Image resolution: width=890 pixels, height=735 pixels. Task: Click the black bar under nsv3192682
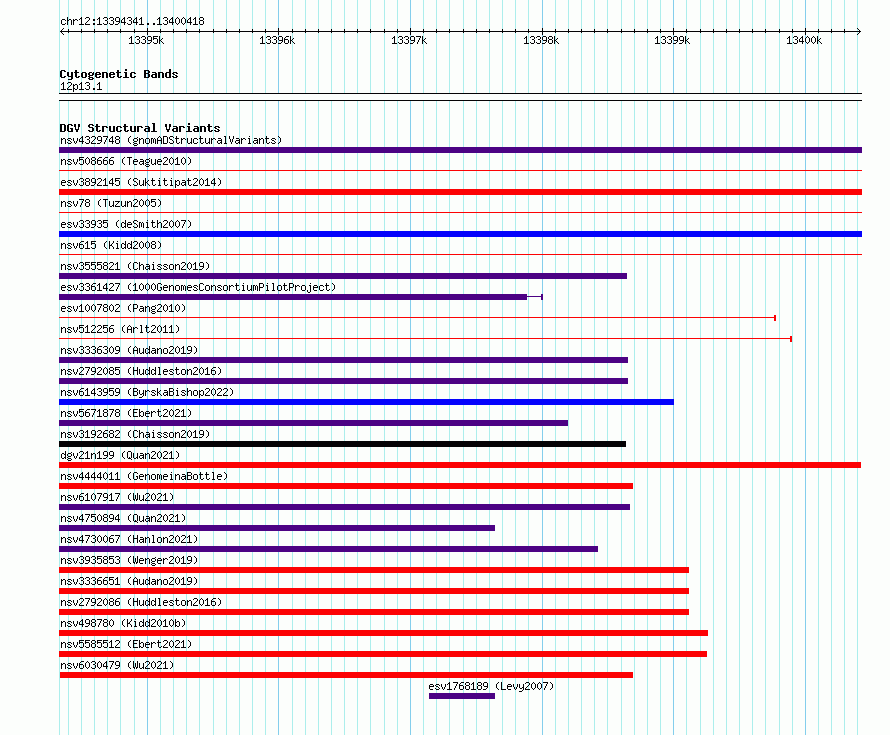tap(342, 444)
